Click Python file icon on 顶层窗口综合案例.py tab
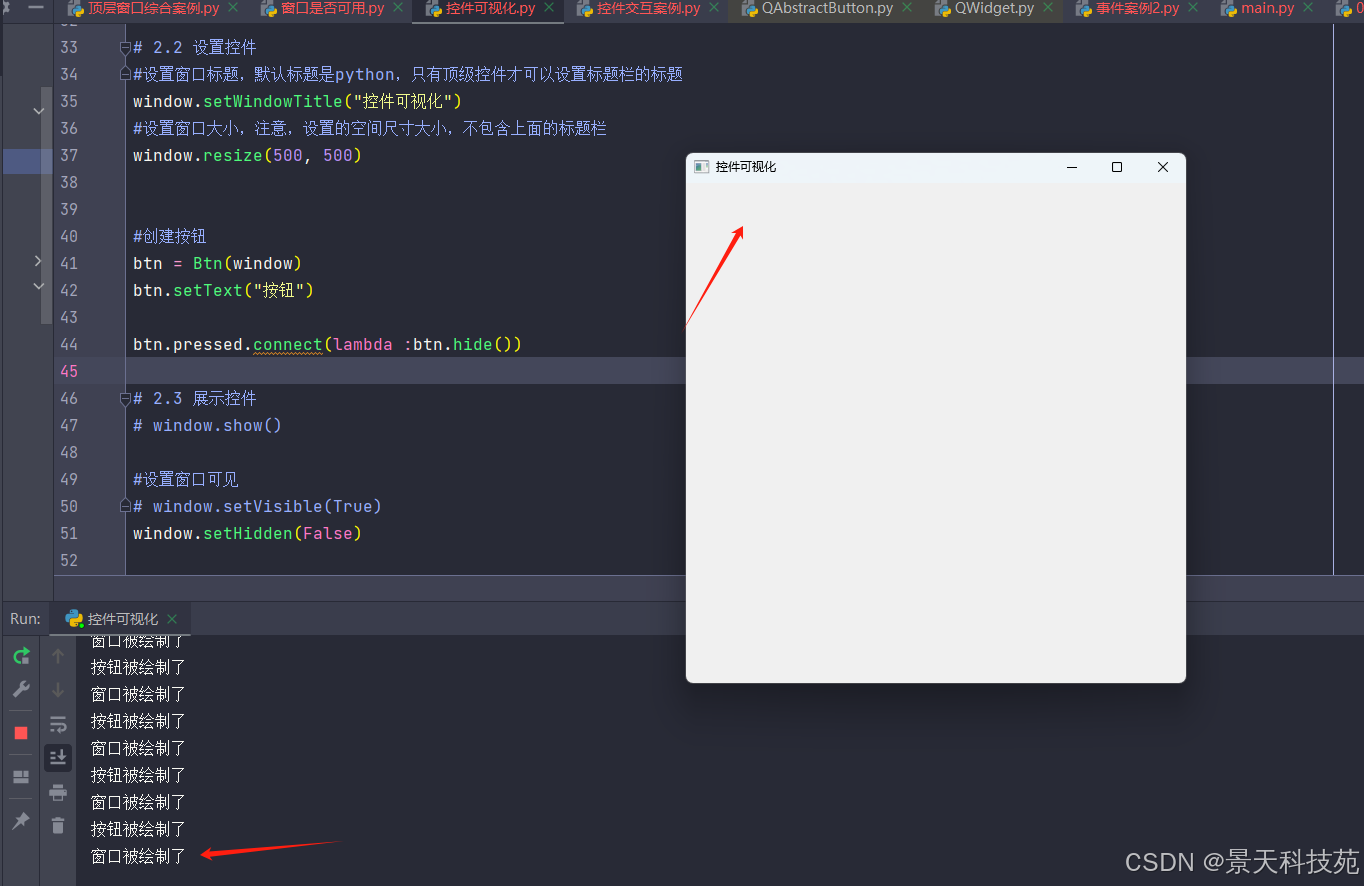The image size is (1364, 886). coord(75,8)
